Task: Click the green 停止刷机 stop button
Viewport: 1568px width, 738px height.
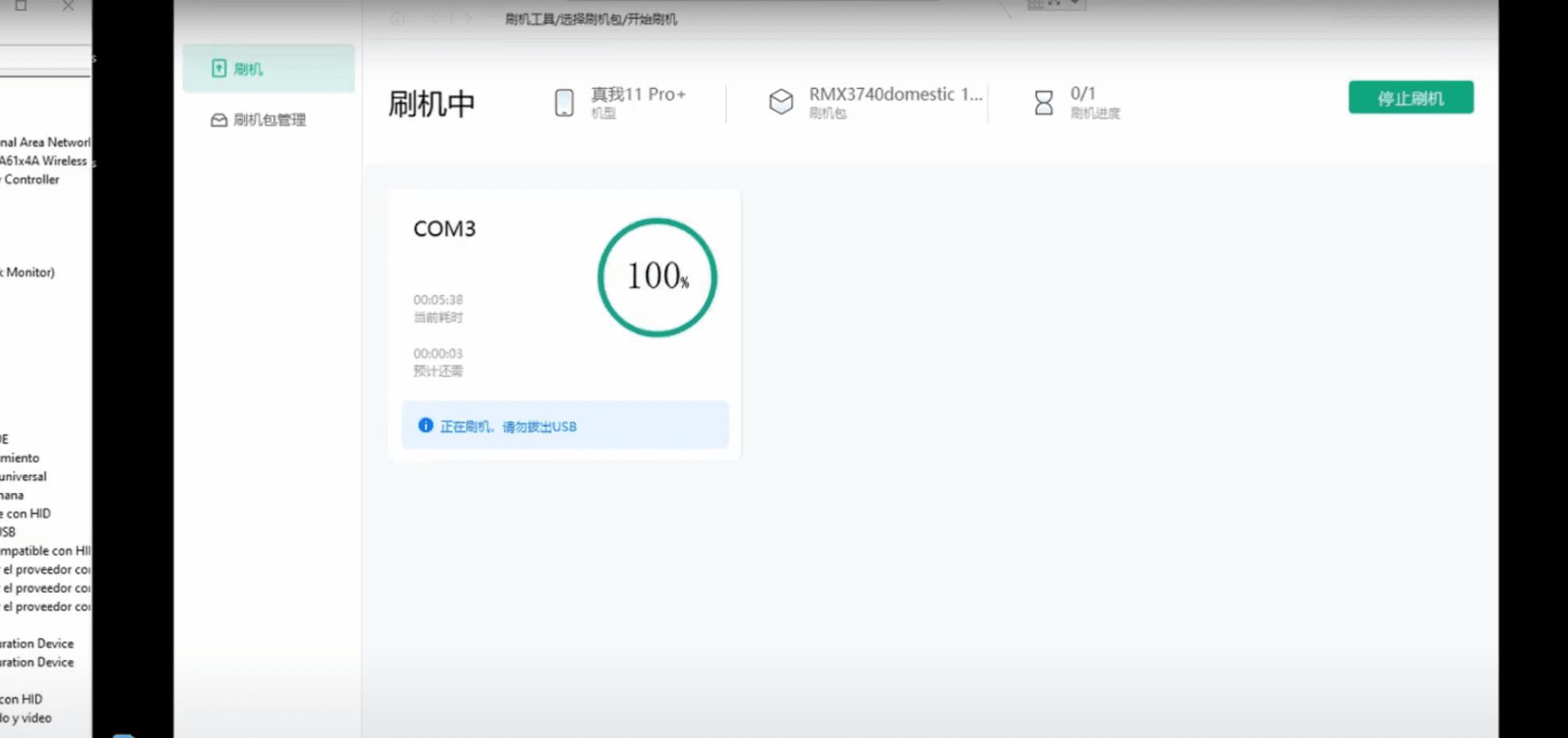Action: [x=1411, y=98]
